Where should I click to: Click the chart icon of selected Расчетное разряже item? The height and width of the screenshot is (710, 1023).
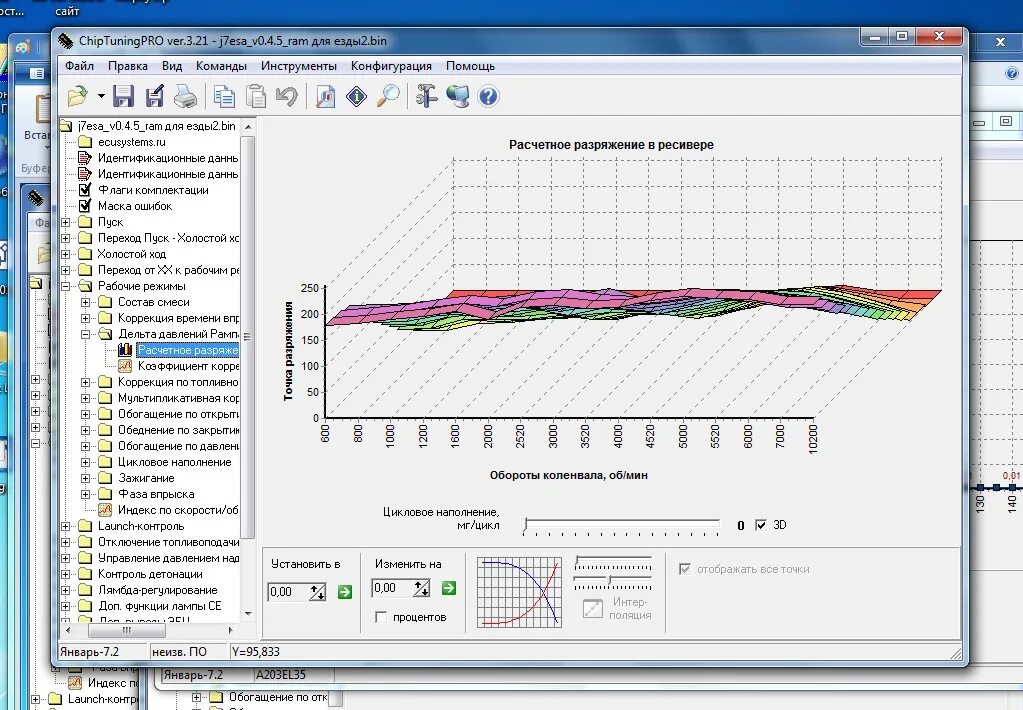[x=125, y=350]
